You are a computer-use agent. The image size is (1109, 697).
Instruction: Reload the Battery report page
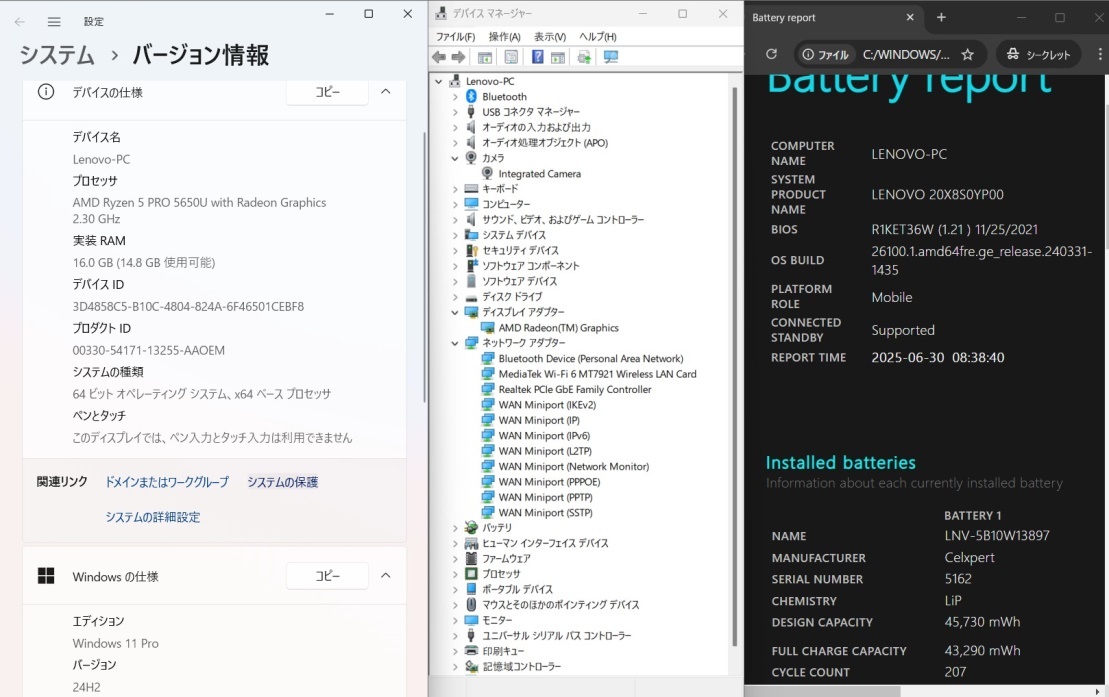[772, 54]
